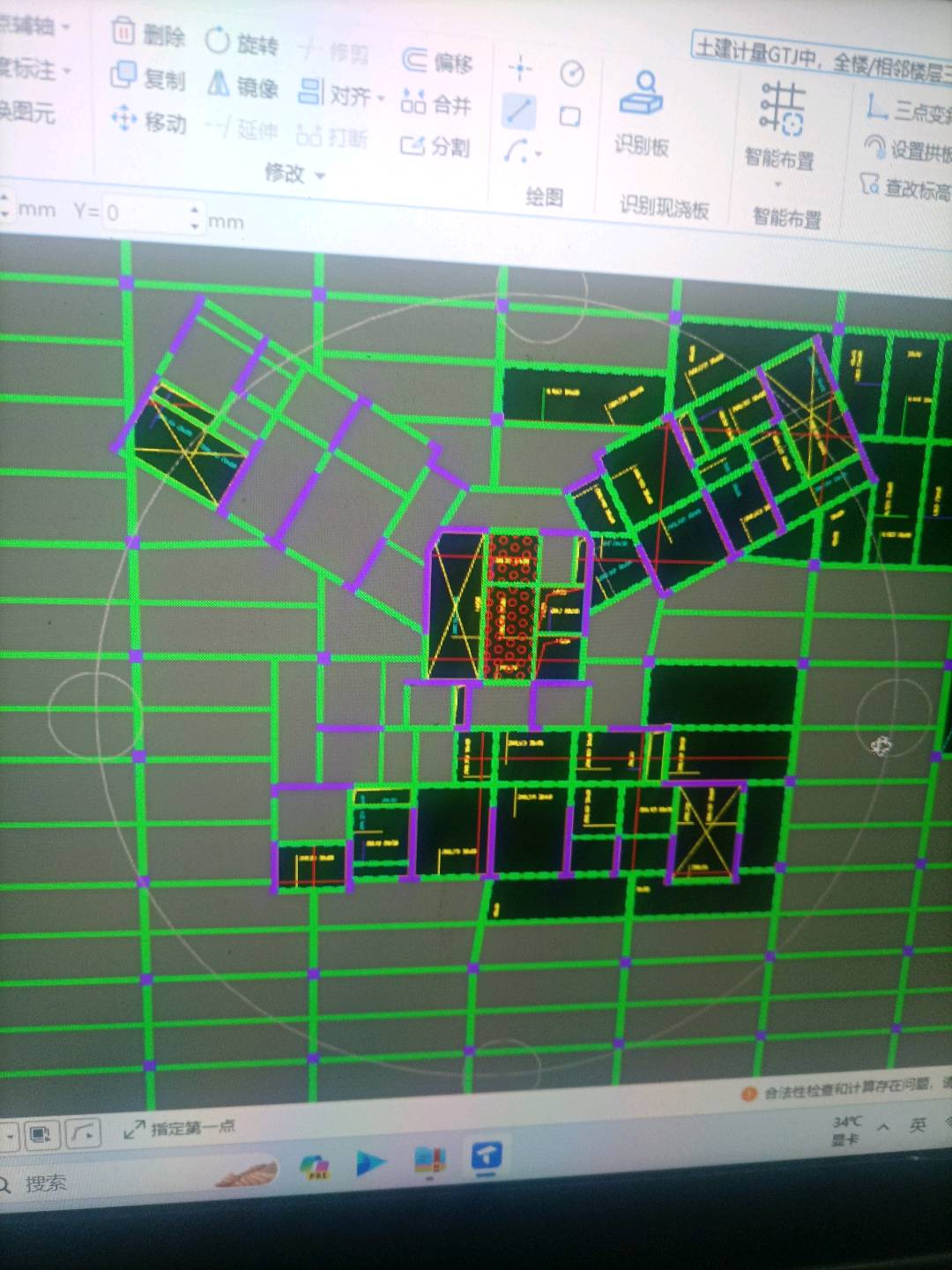Screen dimensions: 952x1270
Task: Select the 镜像 (Mirror) tool
Action: pyautogui.click(x=242, y=86)
